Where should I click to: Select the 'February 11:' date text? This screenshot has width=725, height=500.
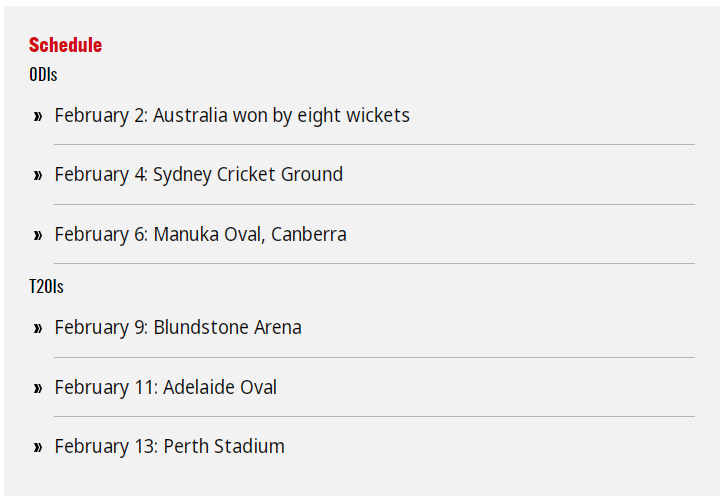106,387
